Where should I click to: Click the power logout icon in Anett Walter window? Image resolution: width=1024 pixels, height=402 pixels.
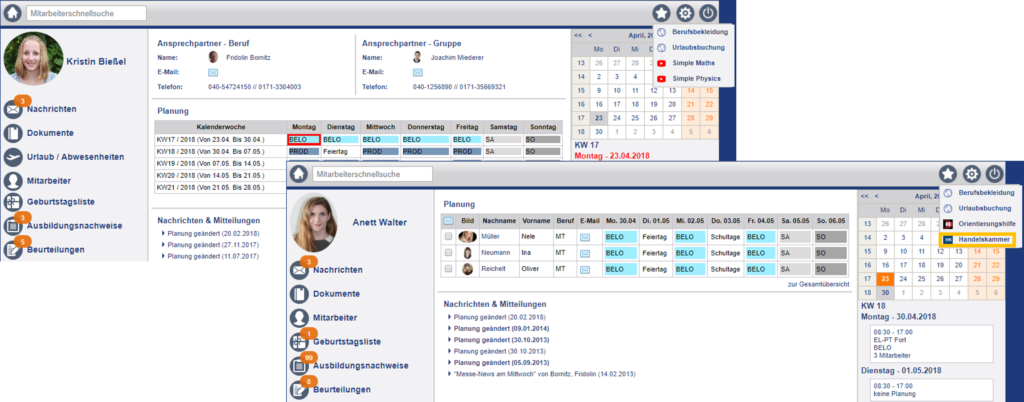click(x=994, y=174)
